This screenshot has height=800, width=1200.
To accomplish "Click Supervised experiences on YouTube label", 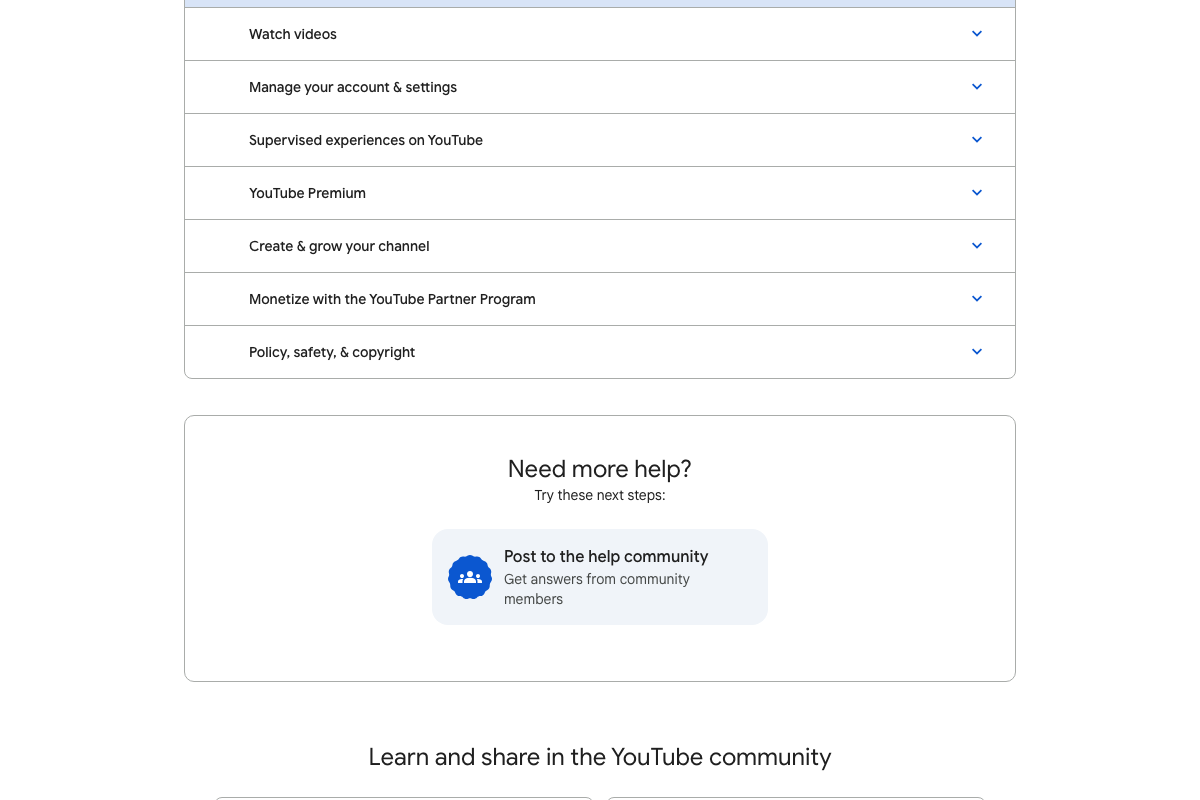I will [366, 140].
